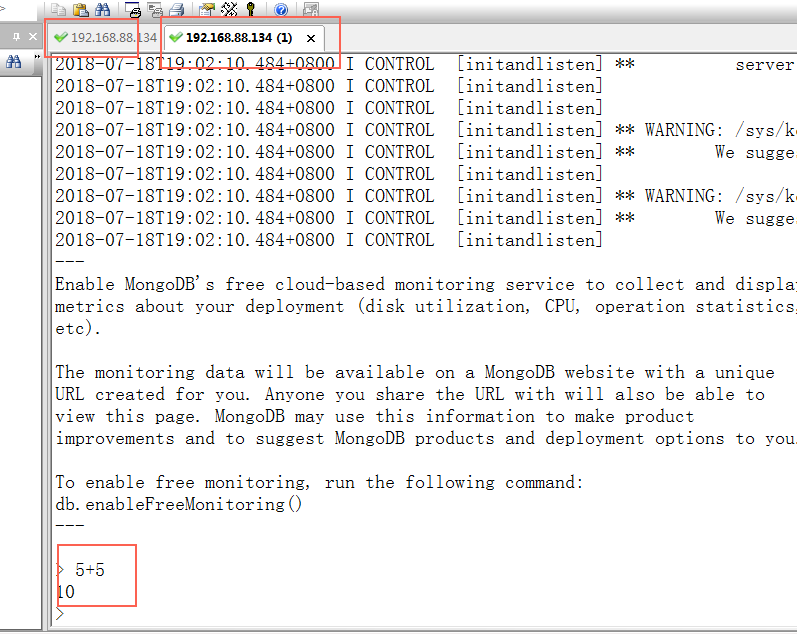
Task: Click the line starting 'view this page'
Action: (x=375, y=416)
